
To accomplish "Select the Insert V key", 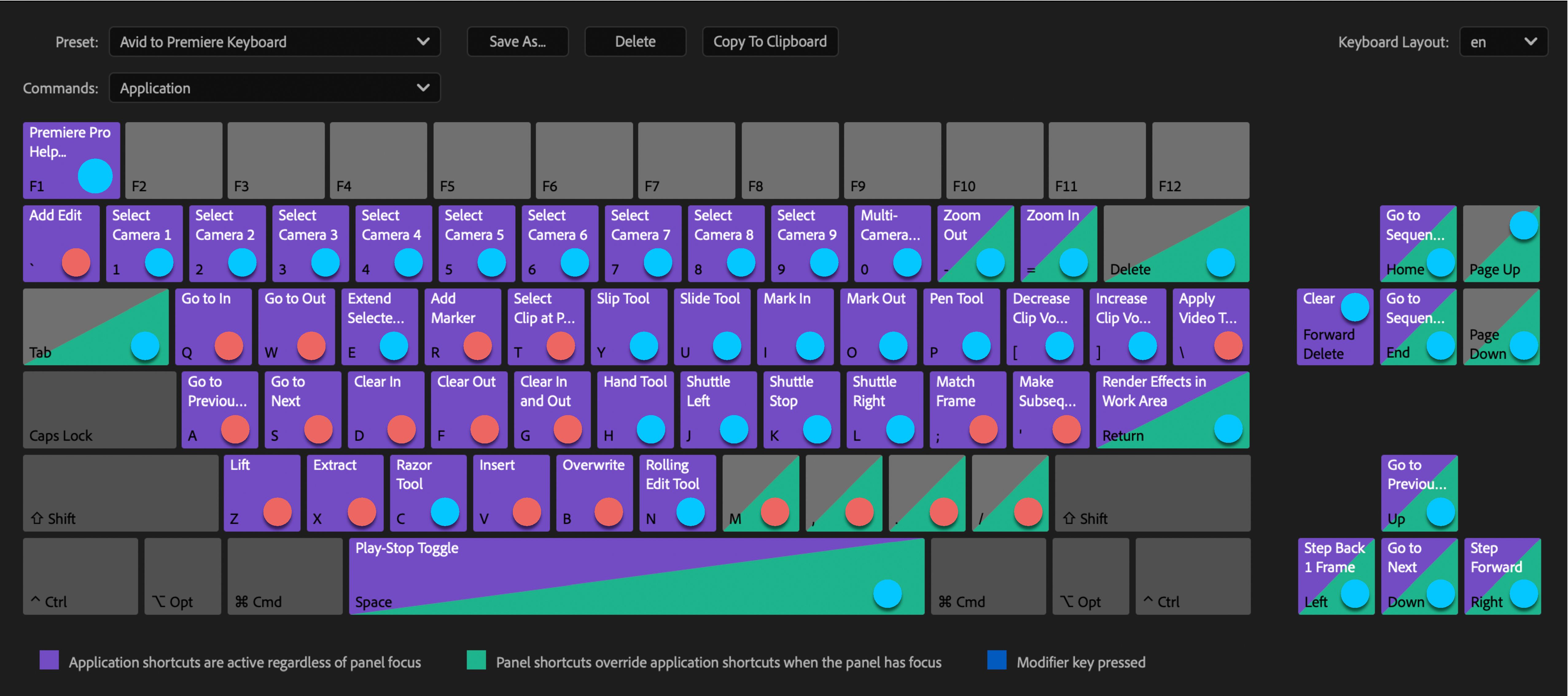I will [x=511, y=493].
